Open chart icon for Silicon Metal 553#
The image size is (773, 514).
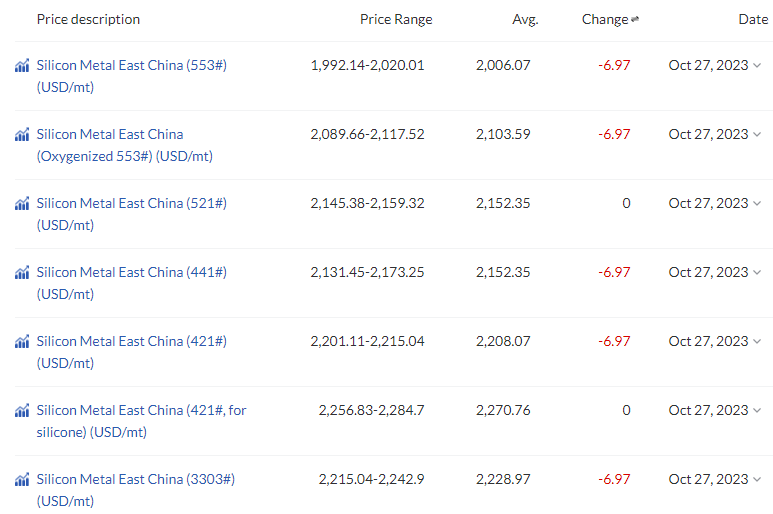(22, 66)
